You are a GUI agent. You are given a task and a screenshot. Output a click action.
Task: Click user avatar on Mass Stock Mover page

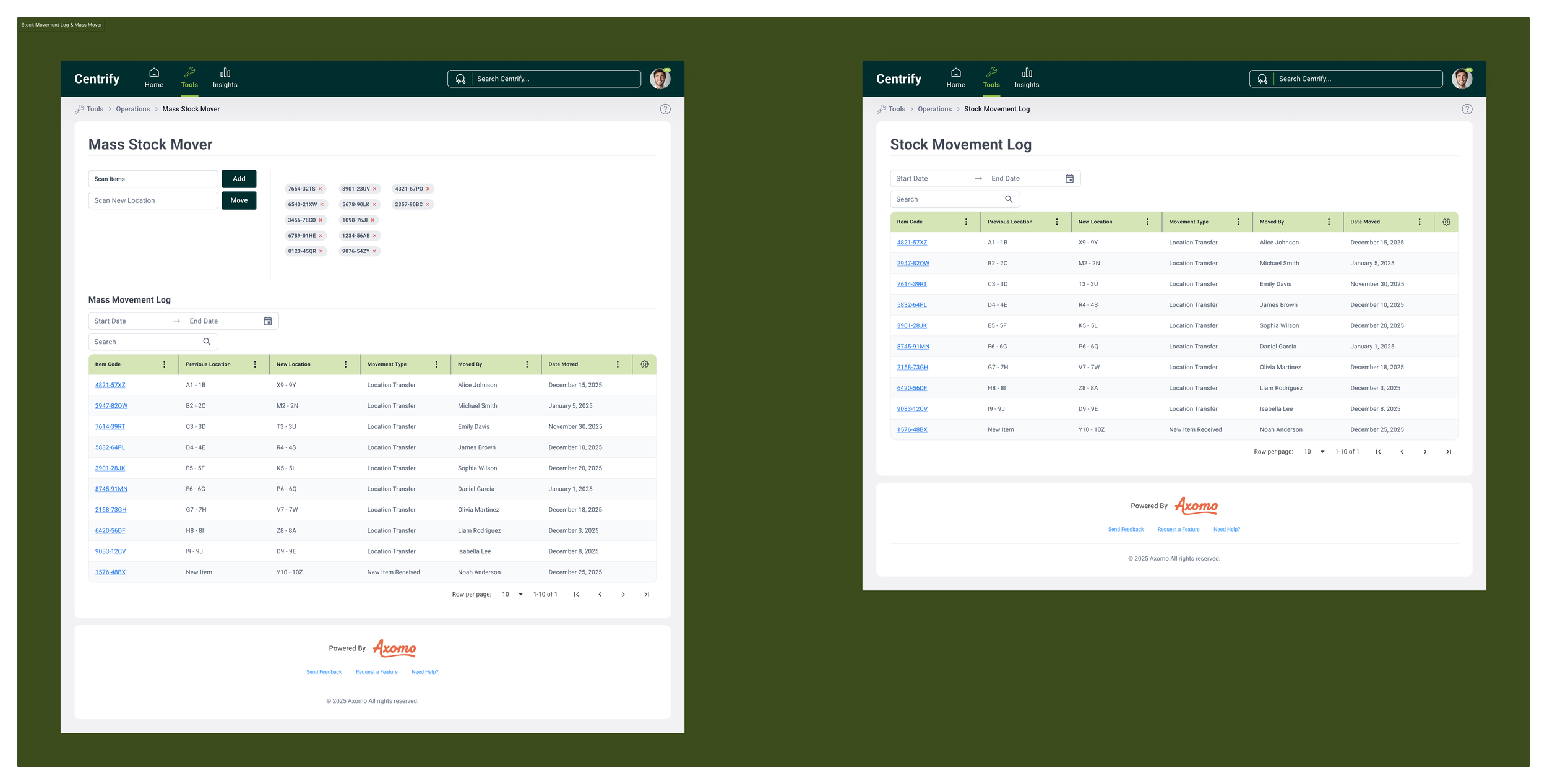tap(660, 79)
